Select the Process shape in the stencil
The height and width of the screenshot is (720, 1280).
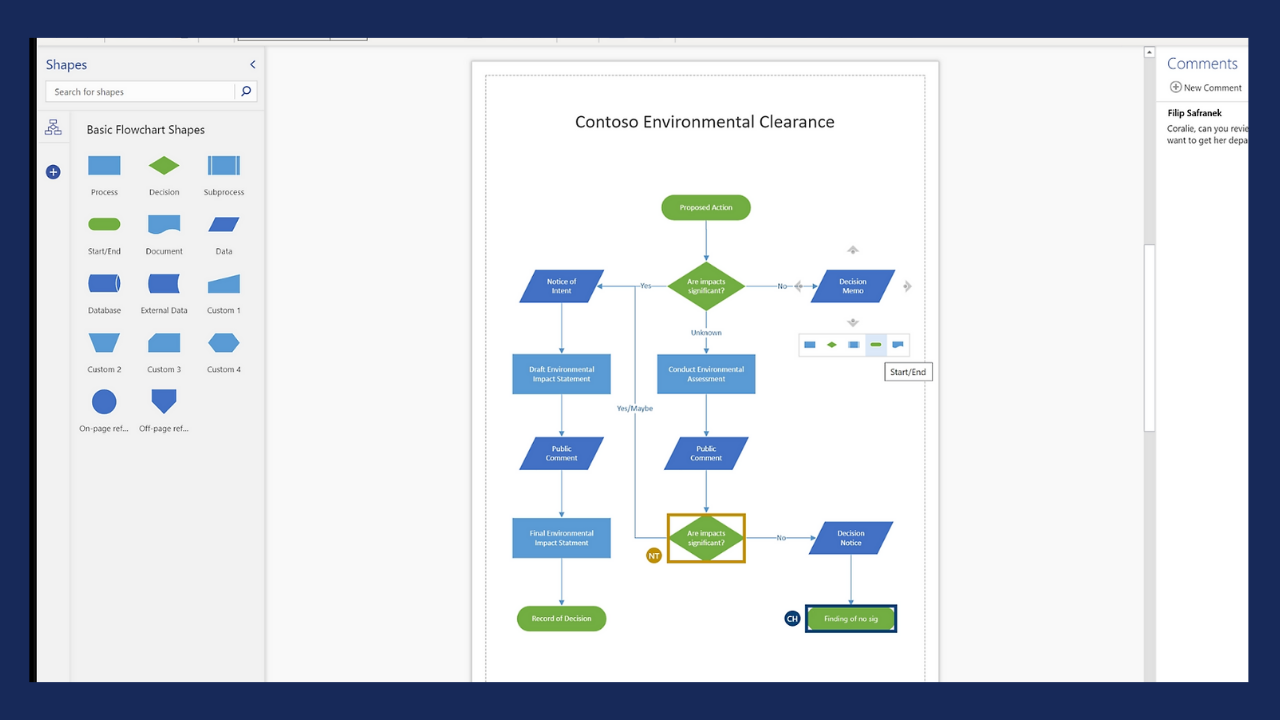coord(104,166)
